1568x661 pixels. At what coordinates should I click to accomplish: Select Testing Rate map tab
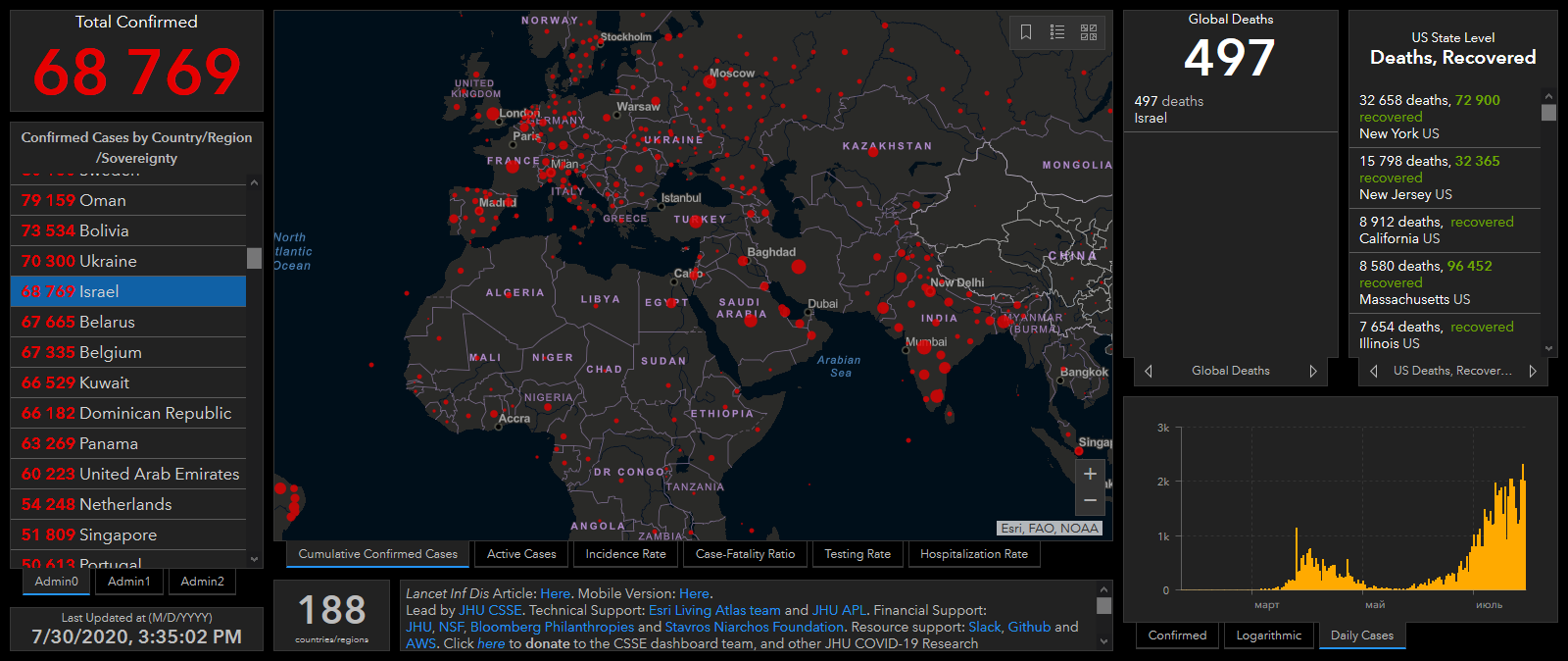[x=857, y=554]
